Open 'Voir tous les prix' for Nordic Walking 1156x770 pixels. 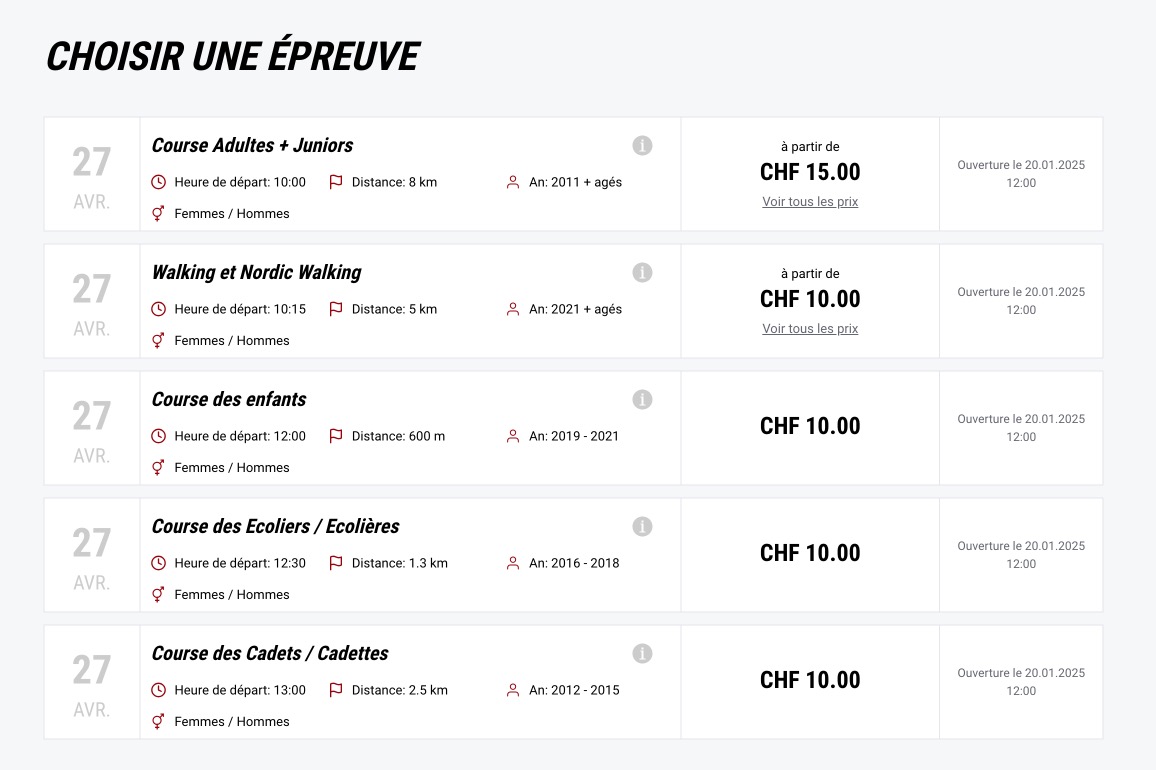click(810, 329)
